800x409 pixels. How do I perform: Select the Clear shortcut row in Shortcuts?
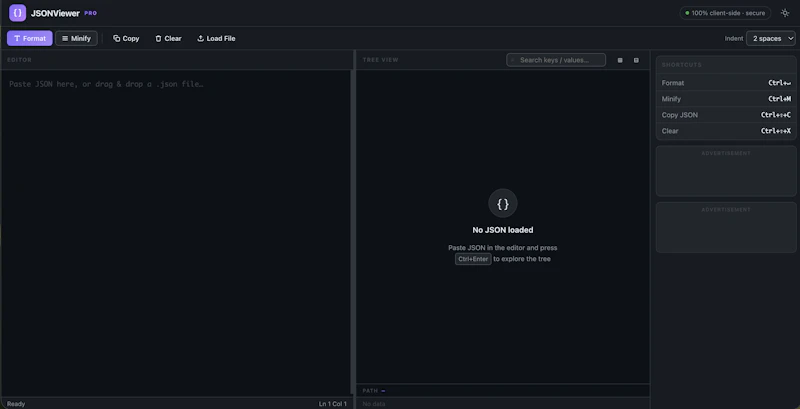[726, 131]
